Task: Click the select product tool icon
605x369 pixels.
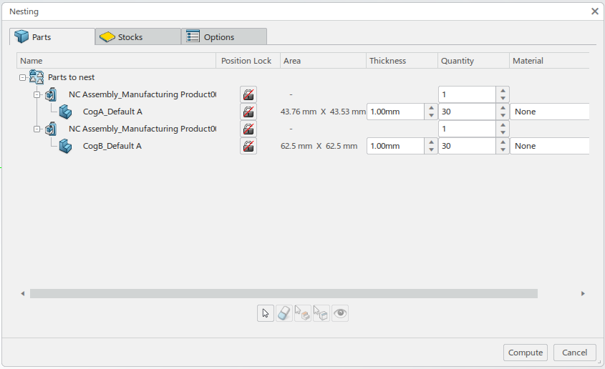Action: pyautogui.click(x=302, y=313)
